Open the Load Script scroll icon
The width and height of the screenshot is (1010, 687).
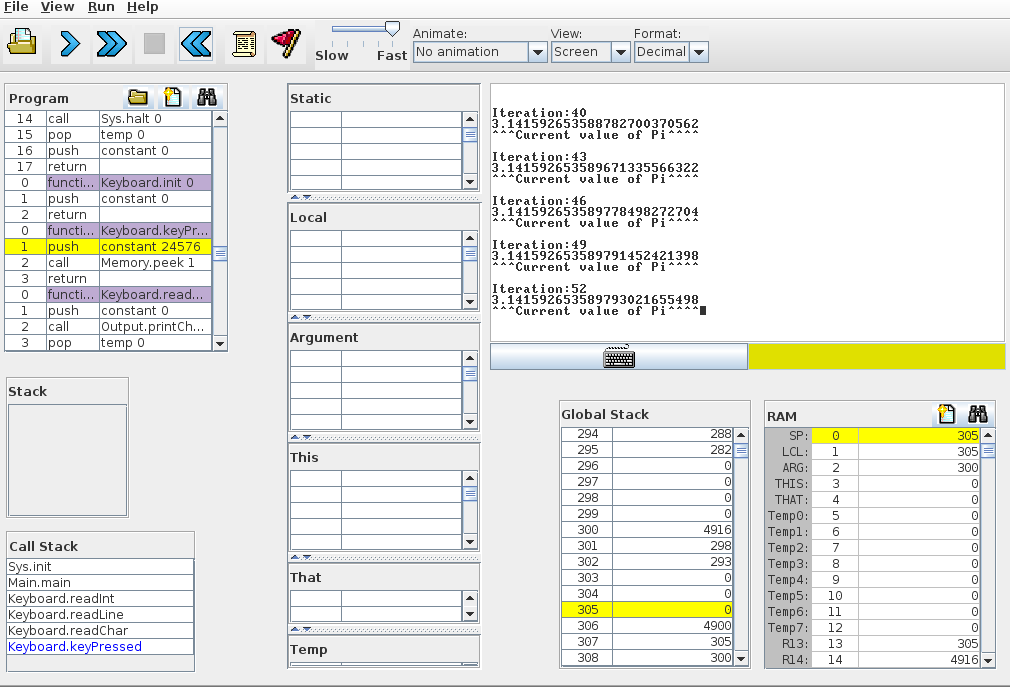click(x=243, y=43)
